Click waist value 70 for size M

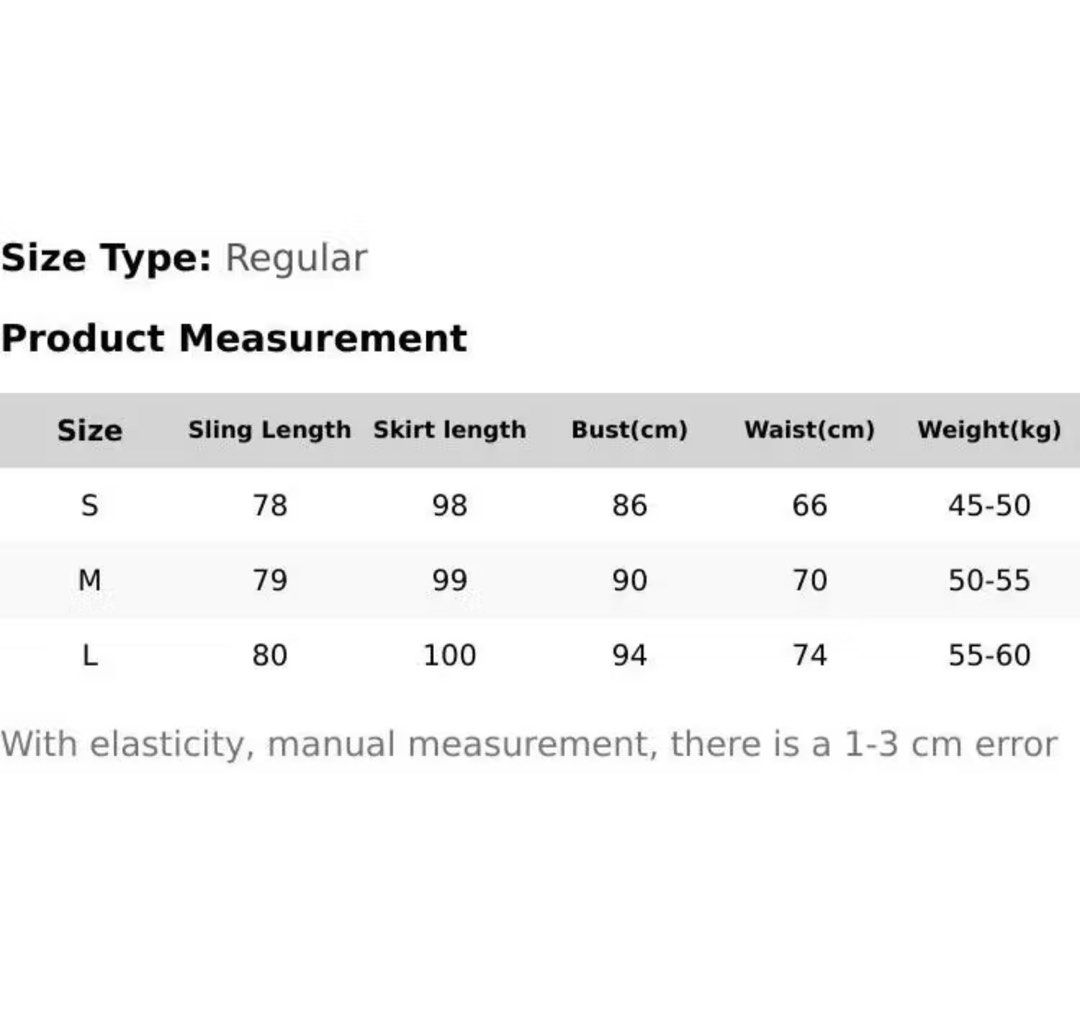809,581
